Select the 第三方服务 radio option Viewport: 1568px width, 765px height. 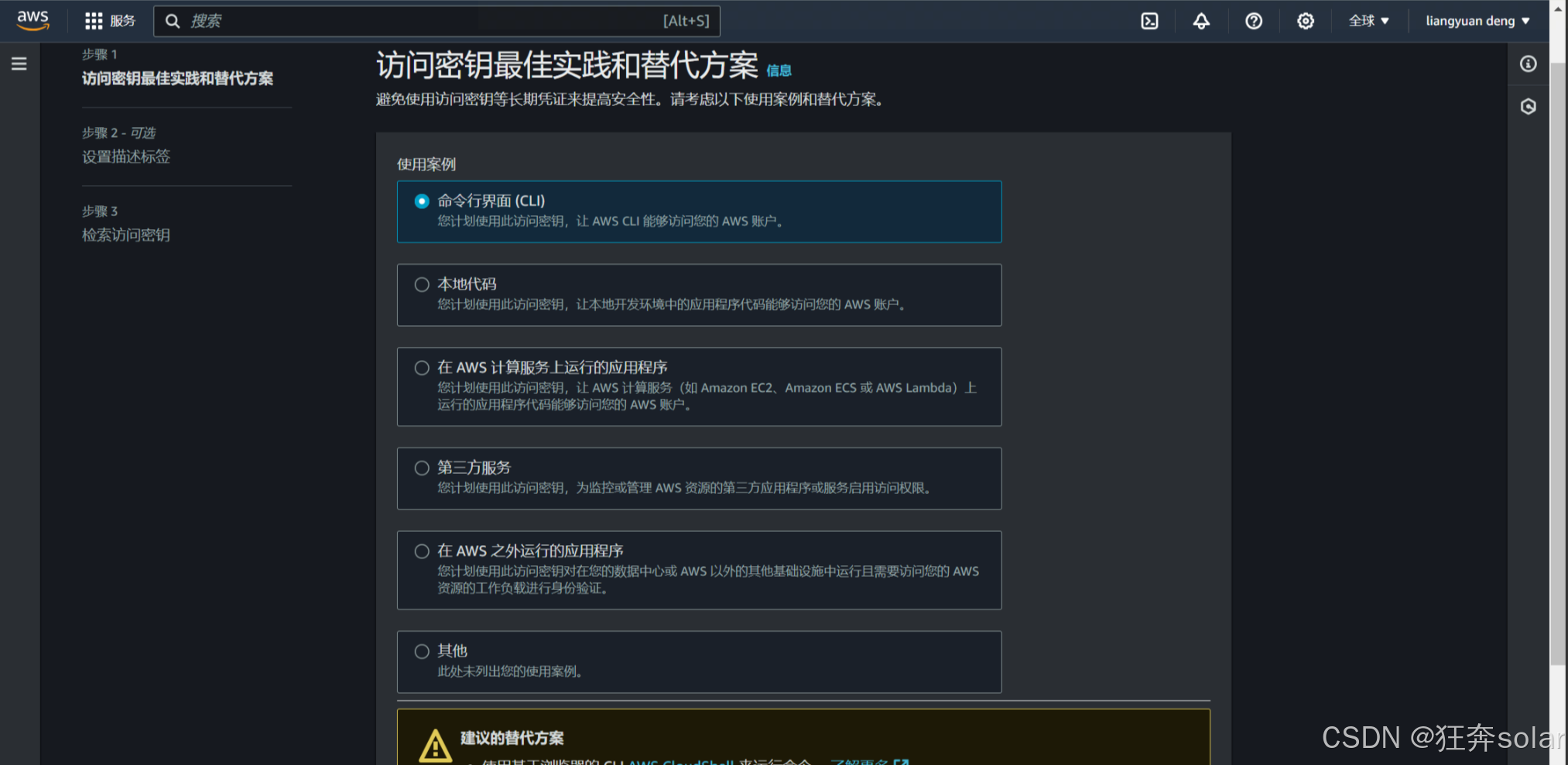[x=422, y=468]
